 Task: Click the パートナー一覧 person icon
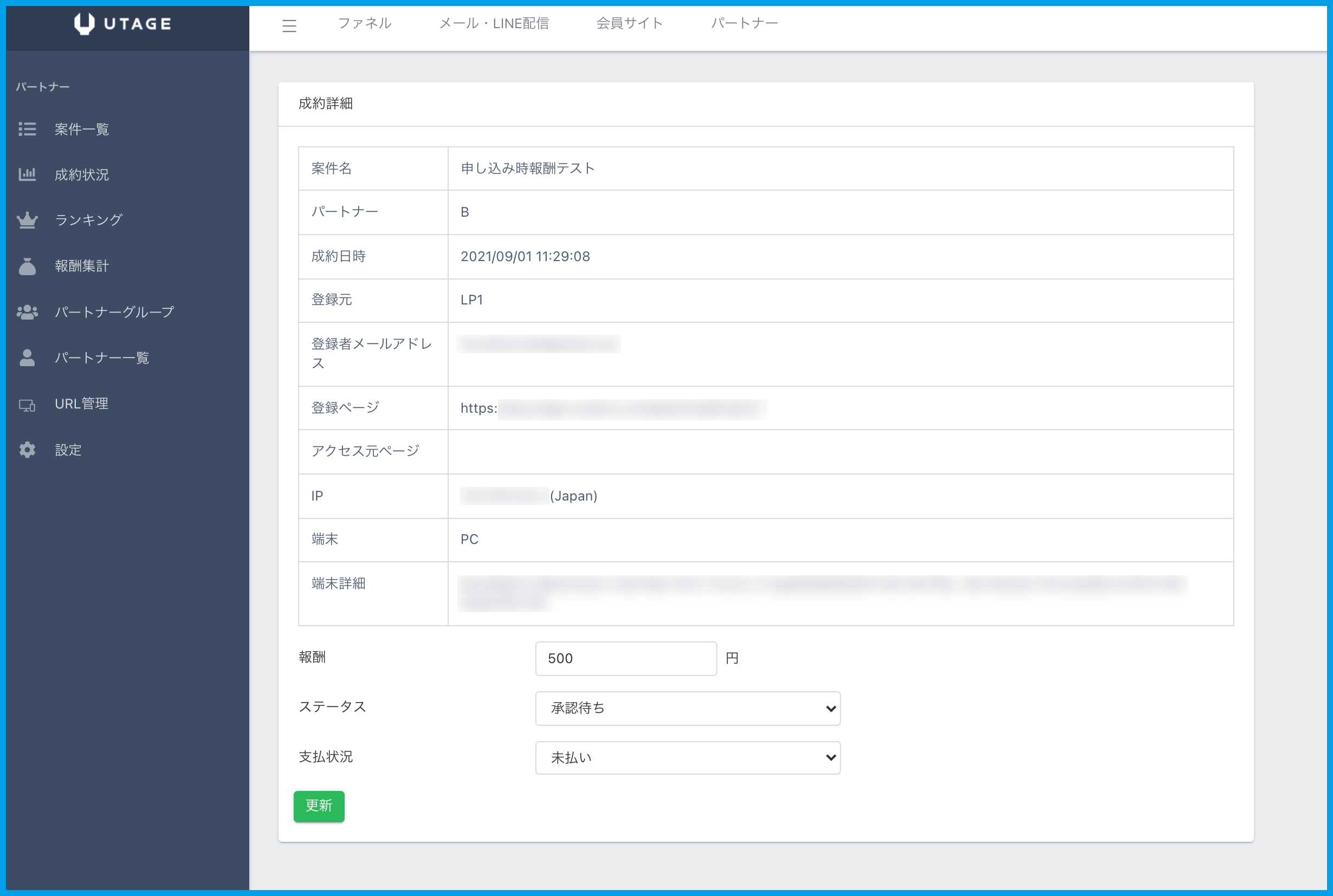click(27, 358)
